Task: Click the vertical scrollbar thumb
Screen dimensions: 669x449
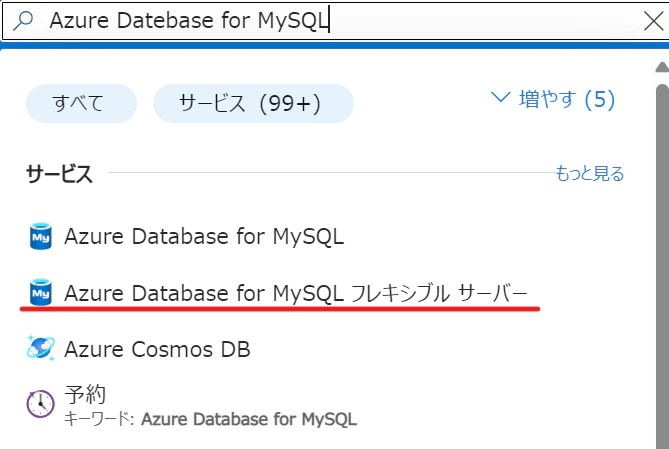Action: pyautogui.click(x=662, y=265)
